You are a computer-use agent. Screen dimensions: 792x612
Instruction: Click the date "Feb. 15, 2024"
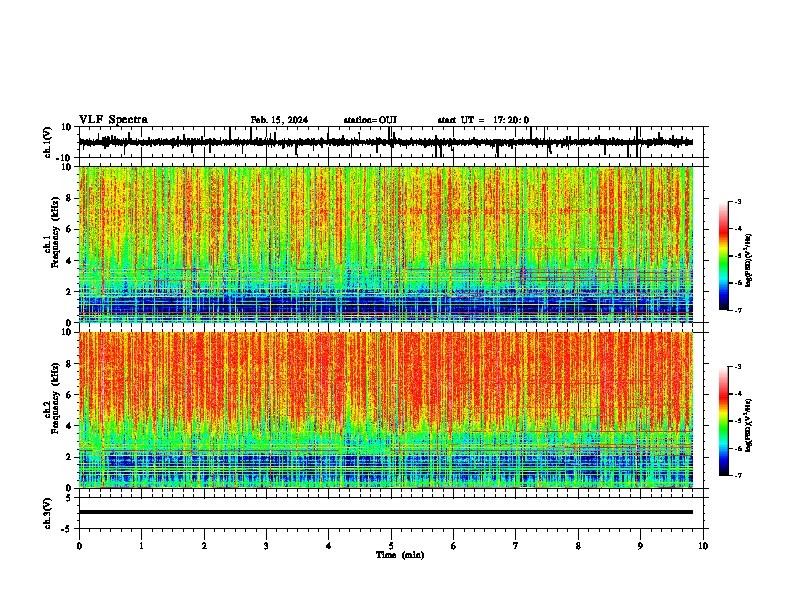tap(279, 120)
